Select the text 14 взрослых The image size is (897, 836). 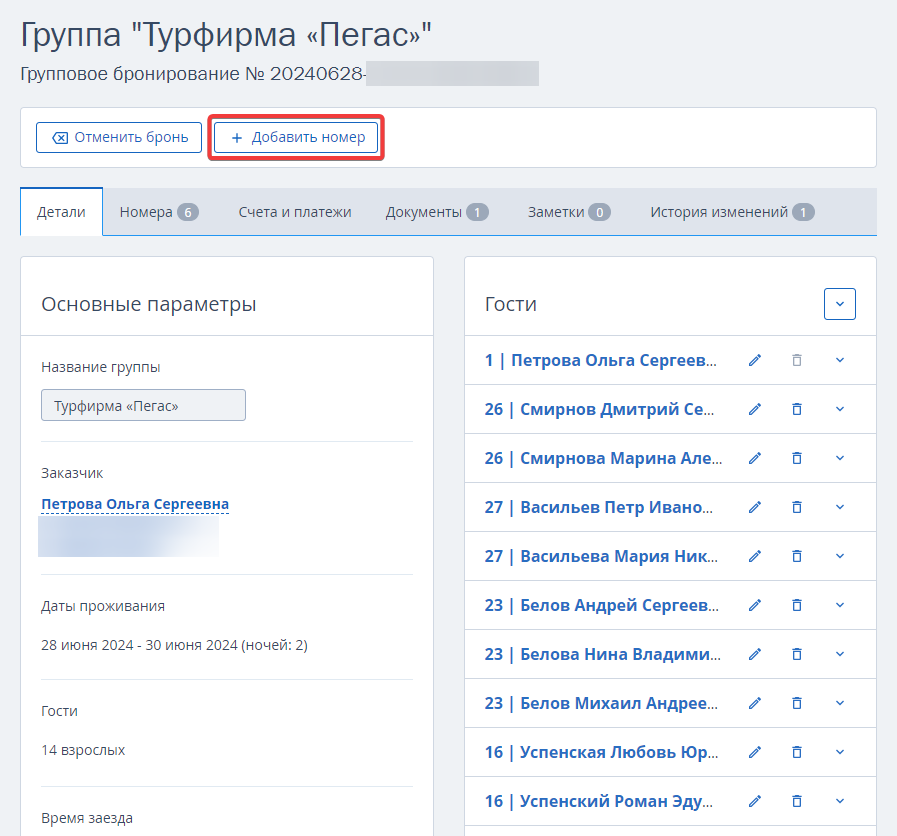pyautogui.click(x=83, y=750)
